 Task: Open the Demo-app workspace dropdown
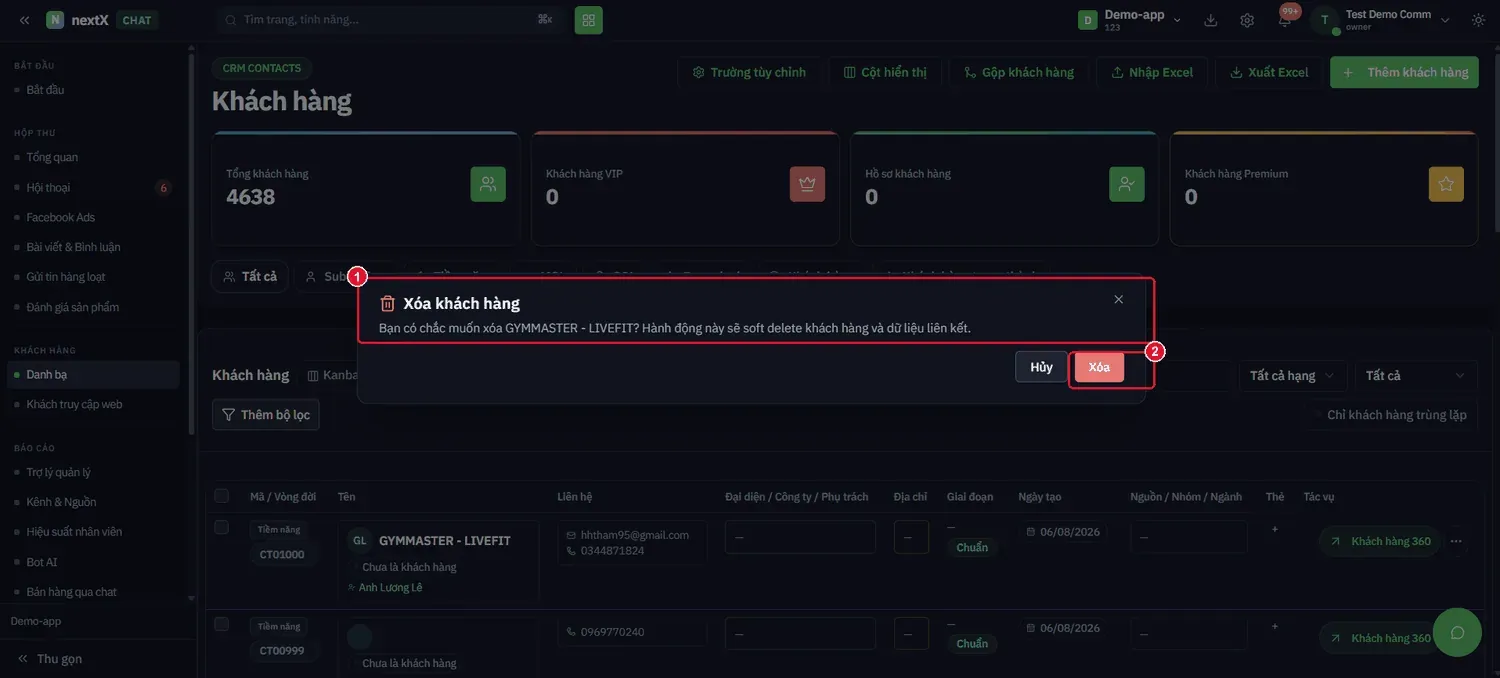pyautogui.click(x=1130, y=20)
